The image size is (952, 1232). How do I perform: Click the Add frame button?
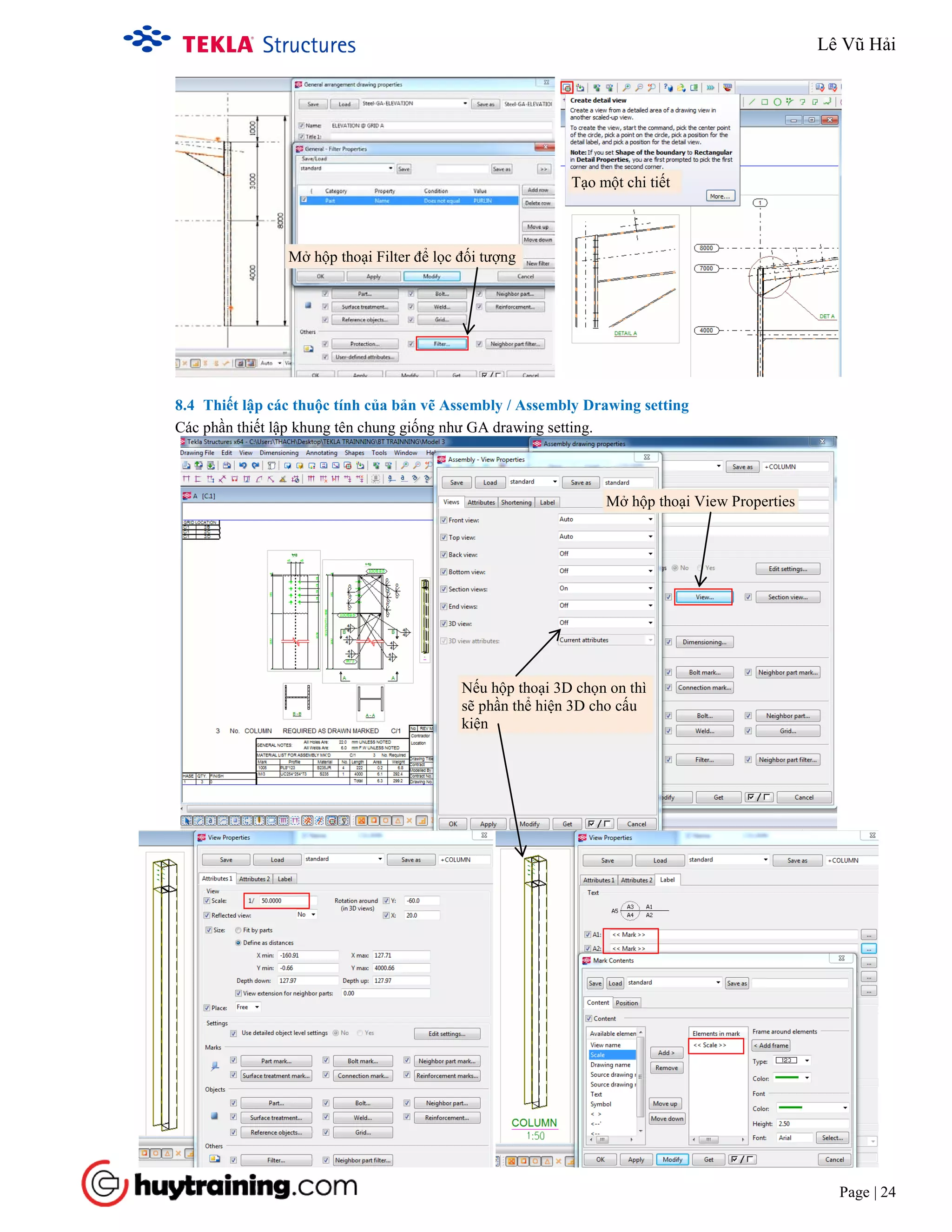[770, 1045]
